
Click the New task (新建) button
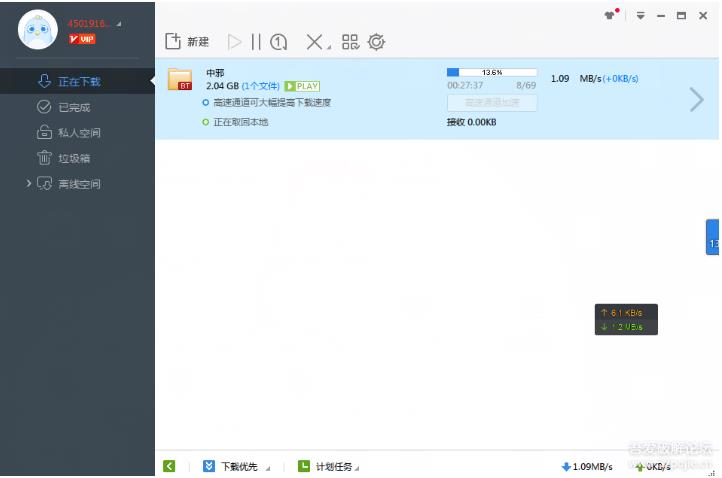[x=187, y=42]
